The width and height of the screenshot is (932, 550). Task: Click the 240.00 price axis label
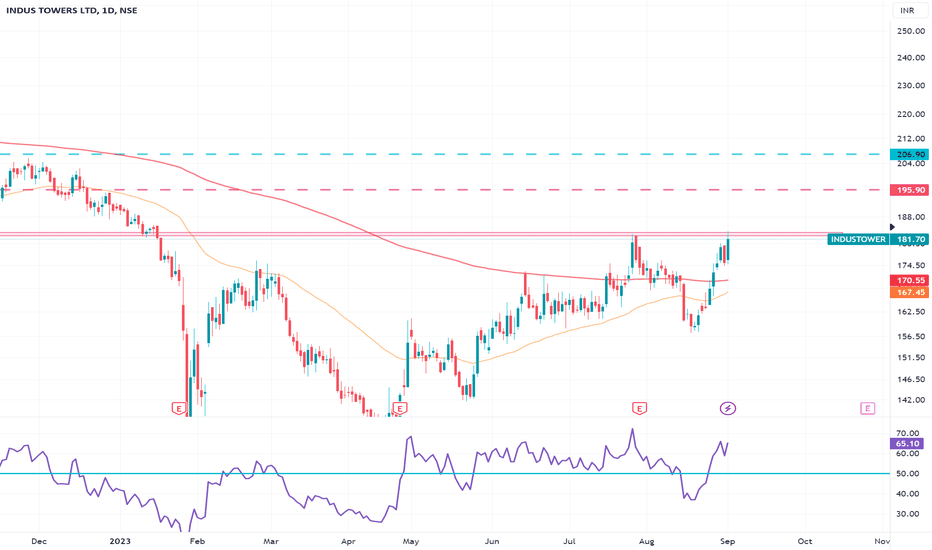tap(911, 58)
